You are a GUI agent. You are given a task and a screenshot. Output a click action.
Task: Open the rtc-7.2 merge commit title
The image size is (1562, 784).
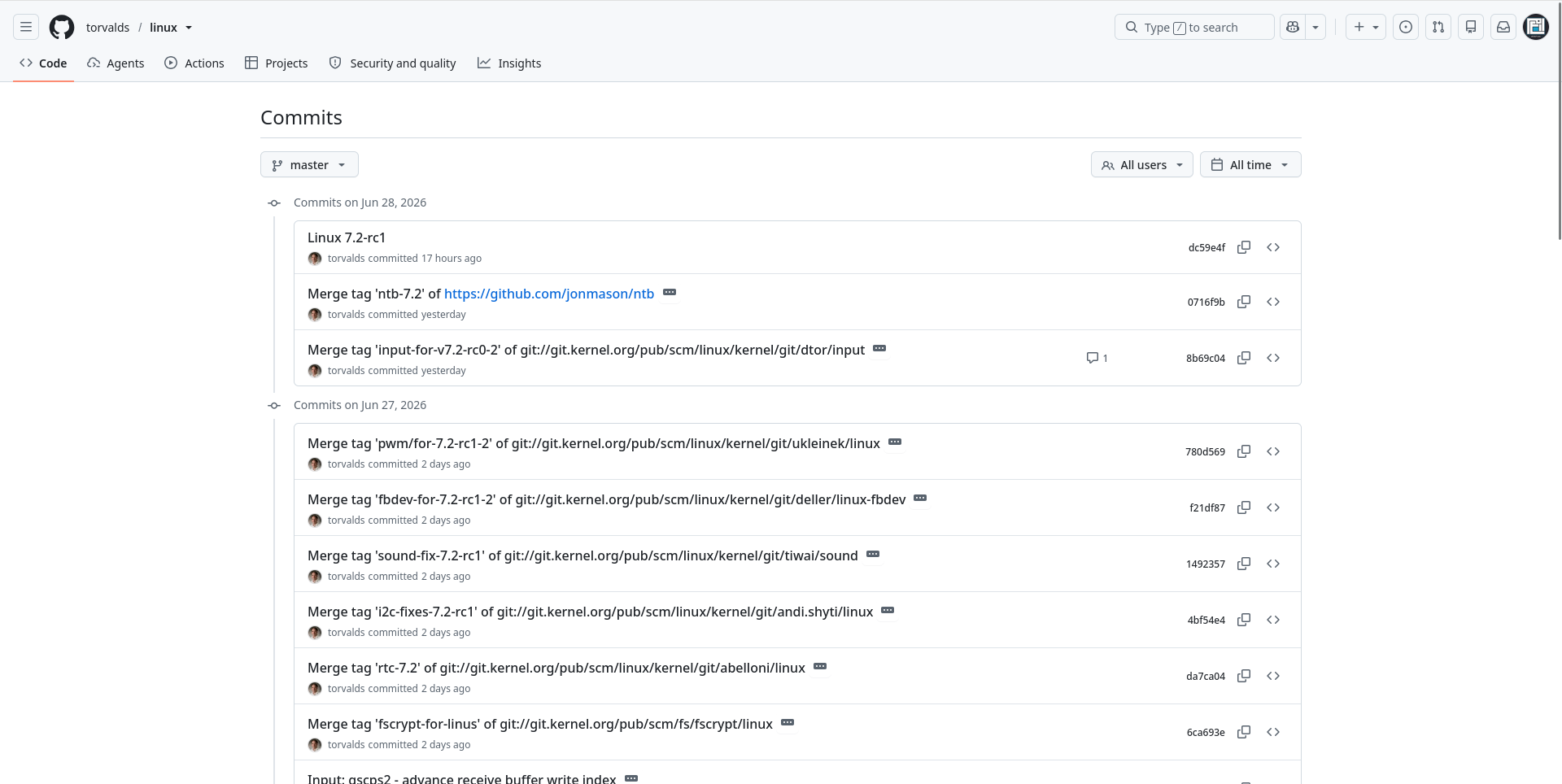(556, 668)
